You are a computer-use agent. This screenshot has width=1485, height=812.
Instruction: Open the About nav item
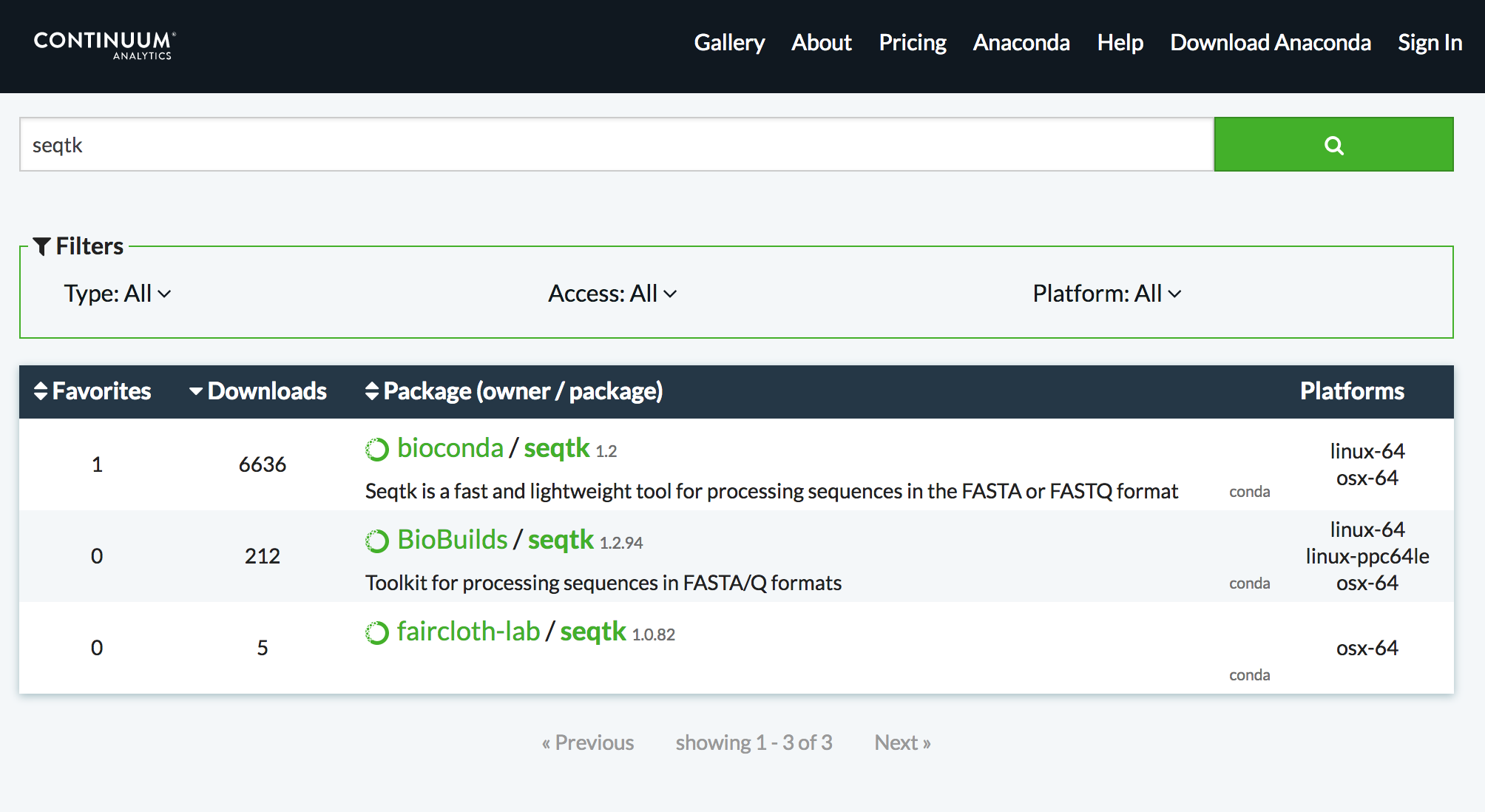coord(822,42)
